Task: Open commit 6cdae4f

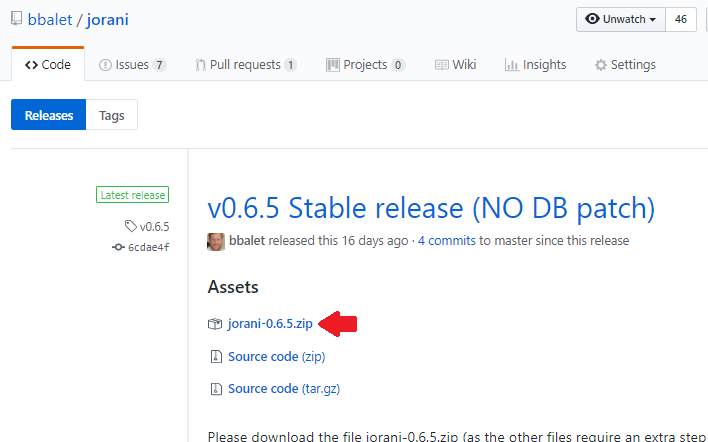Action: [x=149, y=247]
